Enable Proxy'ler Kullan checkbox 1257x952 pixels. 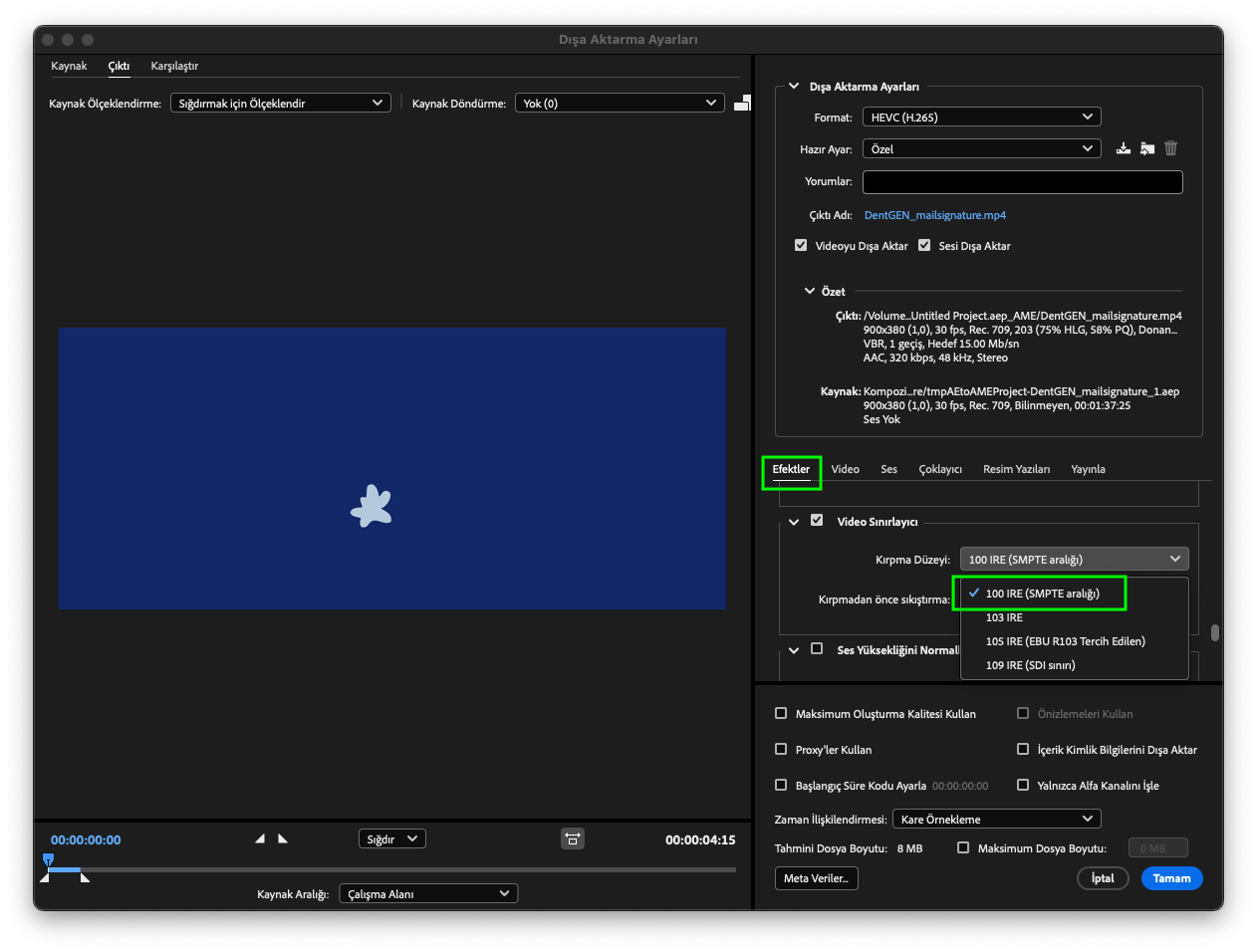781,749
